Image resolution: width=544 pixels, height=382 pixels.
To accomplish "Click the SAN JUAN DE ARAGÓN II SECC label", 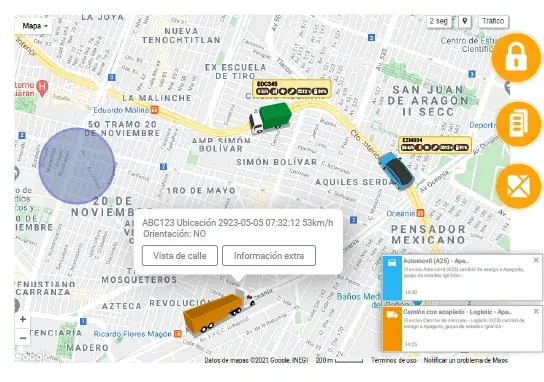I will [428, 101].
